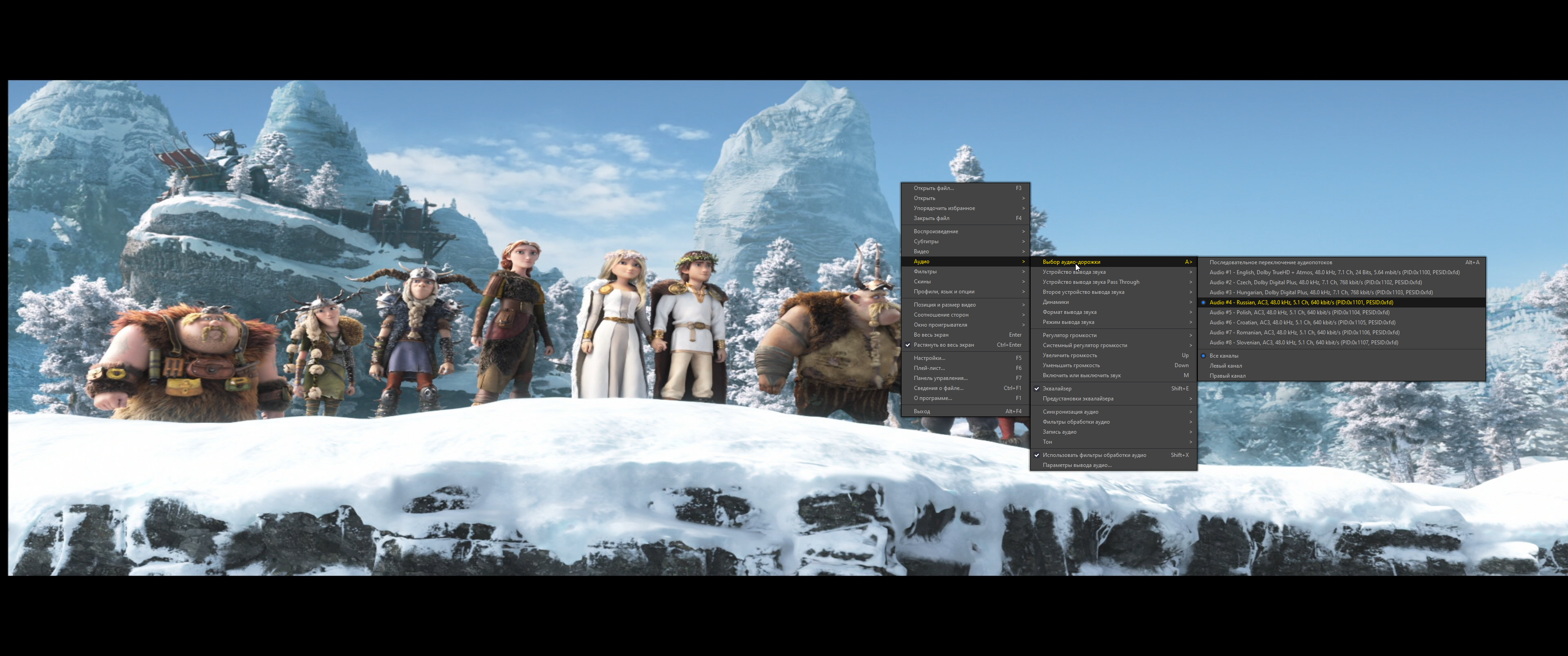This screenshot has width=1568, height=656.
Task: Select 'Левый канал' channel option
Action: pos(1341,366)
